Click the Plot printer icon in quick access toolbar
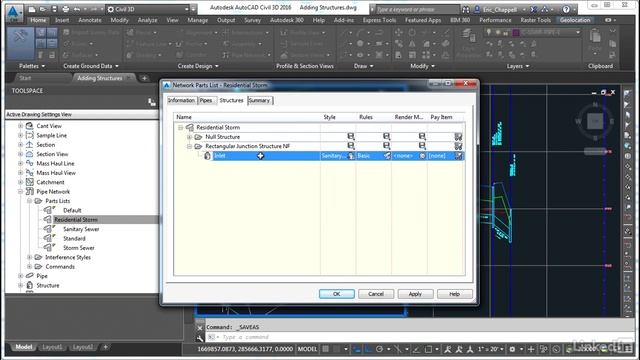The width and height of the screenshot is (640, 360). pyautogui.click(x=65, y=9)
